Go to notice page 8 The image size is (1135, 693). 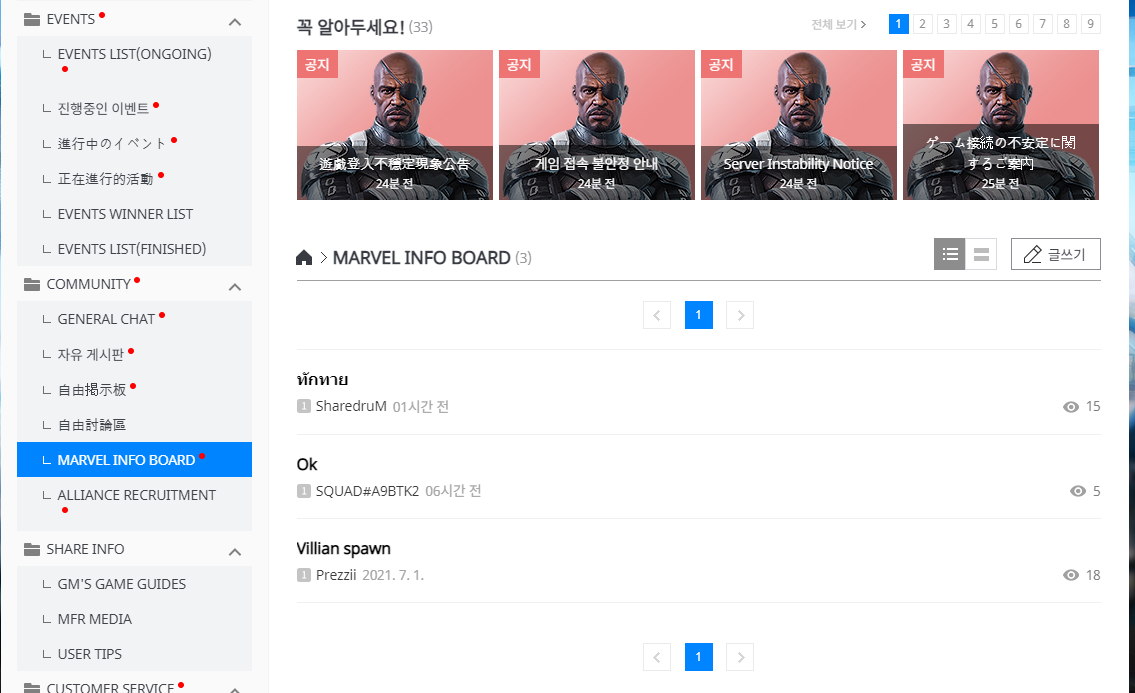(x=1066, y=24)
